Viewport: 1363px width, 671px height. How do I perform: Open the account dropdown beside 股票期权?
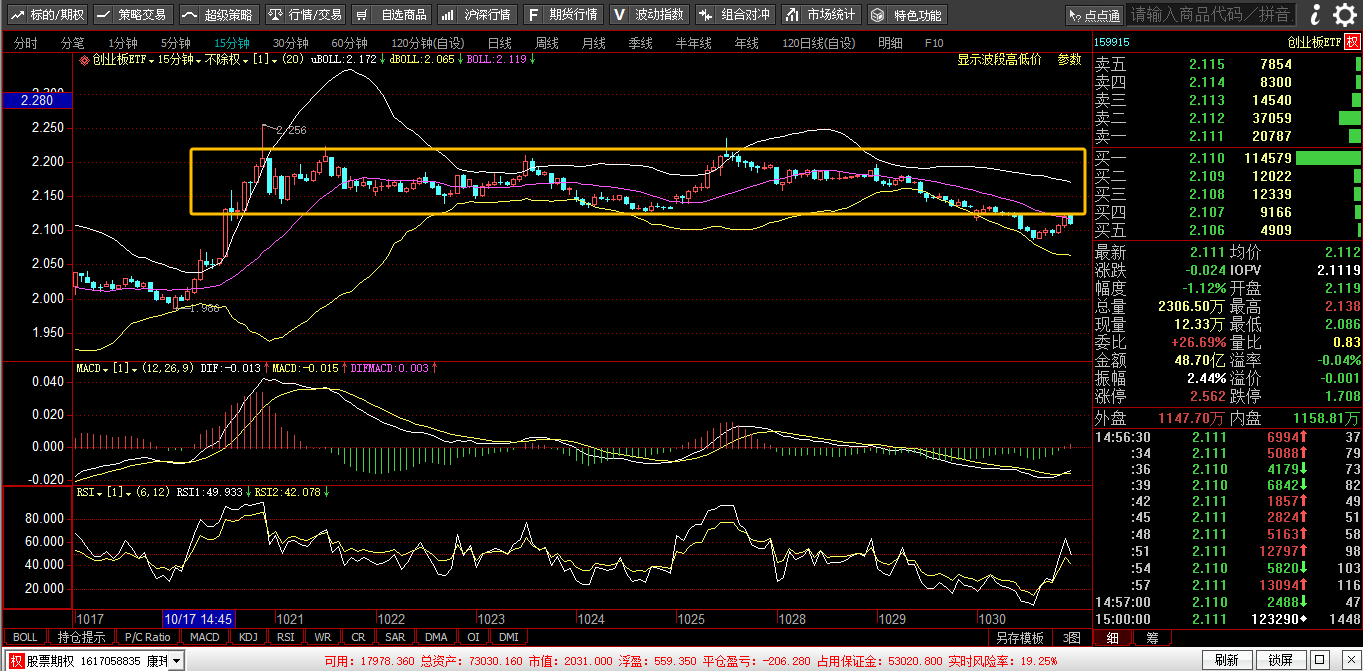tap(177, 661)
